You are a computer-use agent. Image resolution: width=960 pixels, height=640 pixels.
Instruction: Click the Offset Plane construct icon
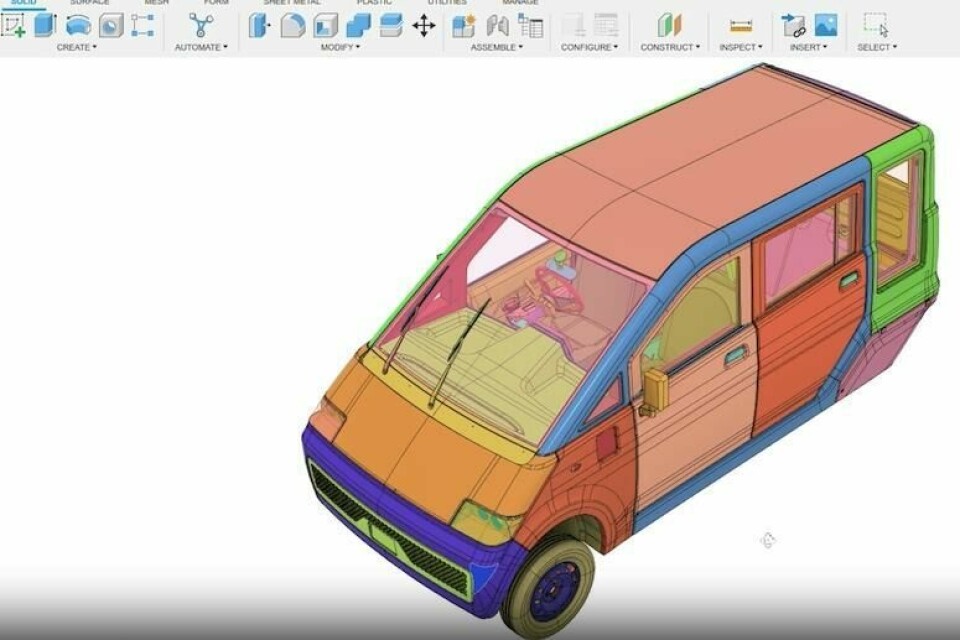coord(669,25)
